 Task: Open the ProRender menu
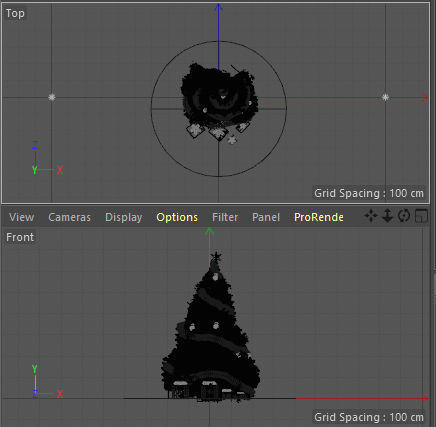coord(319,217)
